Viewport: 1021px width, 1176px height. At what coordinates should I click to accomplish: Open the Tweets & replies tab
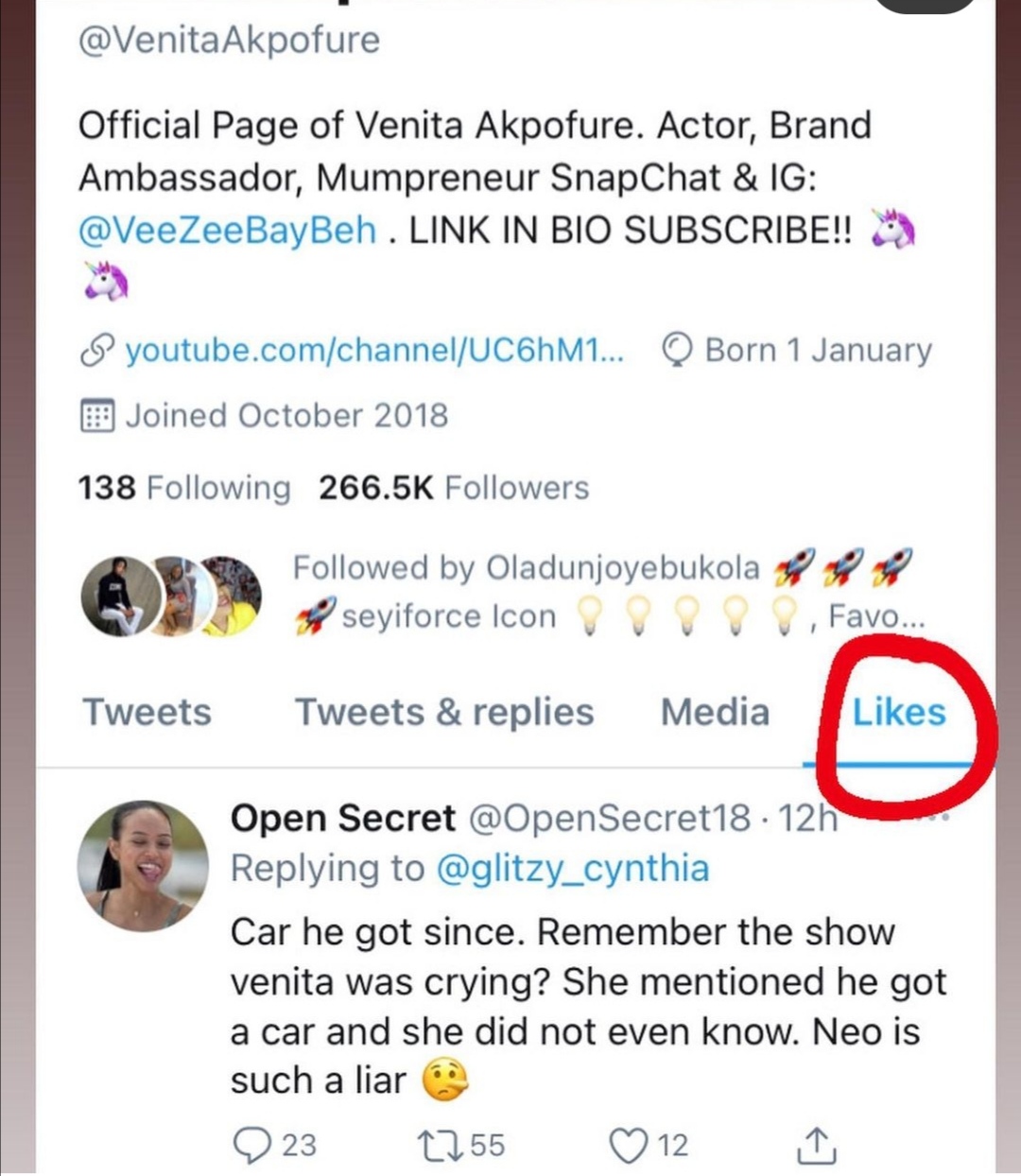pos(444,712)
